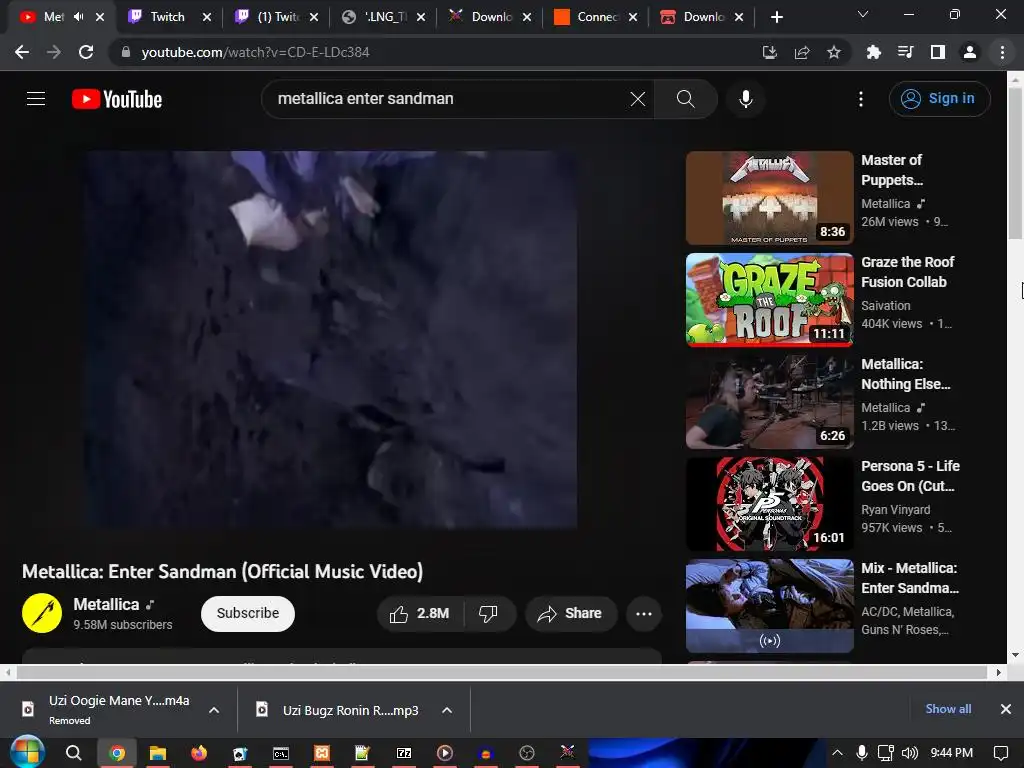Show hidden system tray icons
Image resolution: width=1024 pixels, height=768 pixels.
837,753
